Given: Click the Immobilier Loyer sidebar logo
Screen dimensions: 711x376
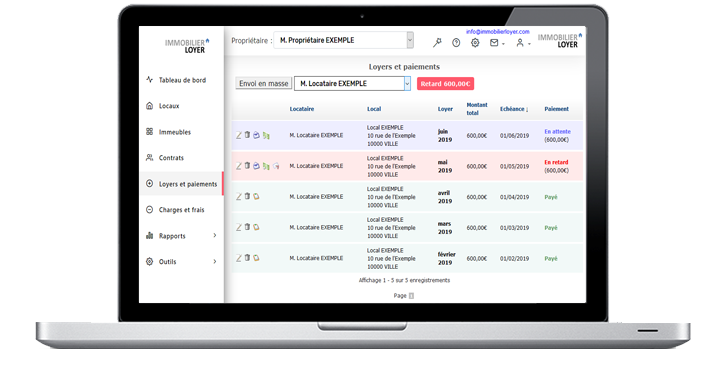Looking at the screenshot, I should [x=187, y=46].
